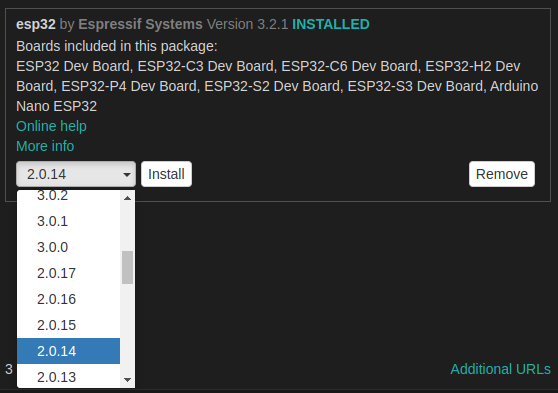
Task: Open the Online help link
Action: tap(51, 126)
